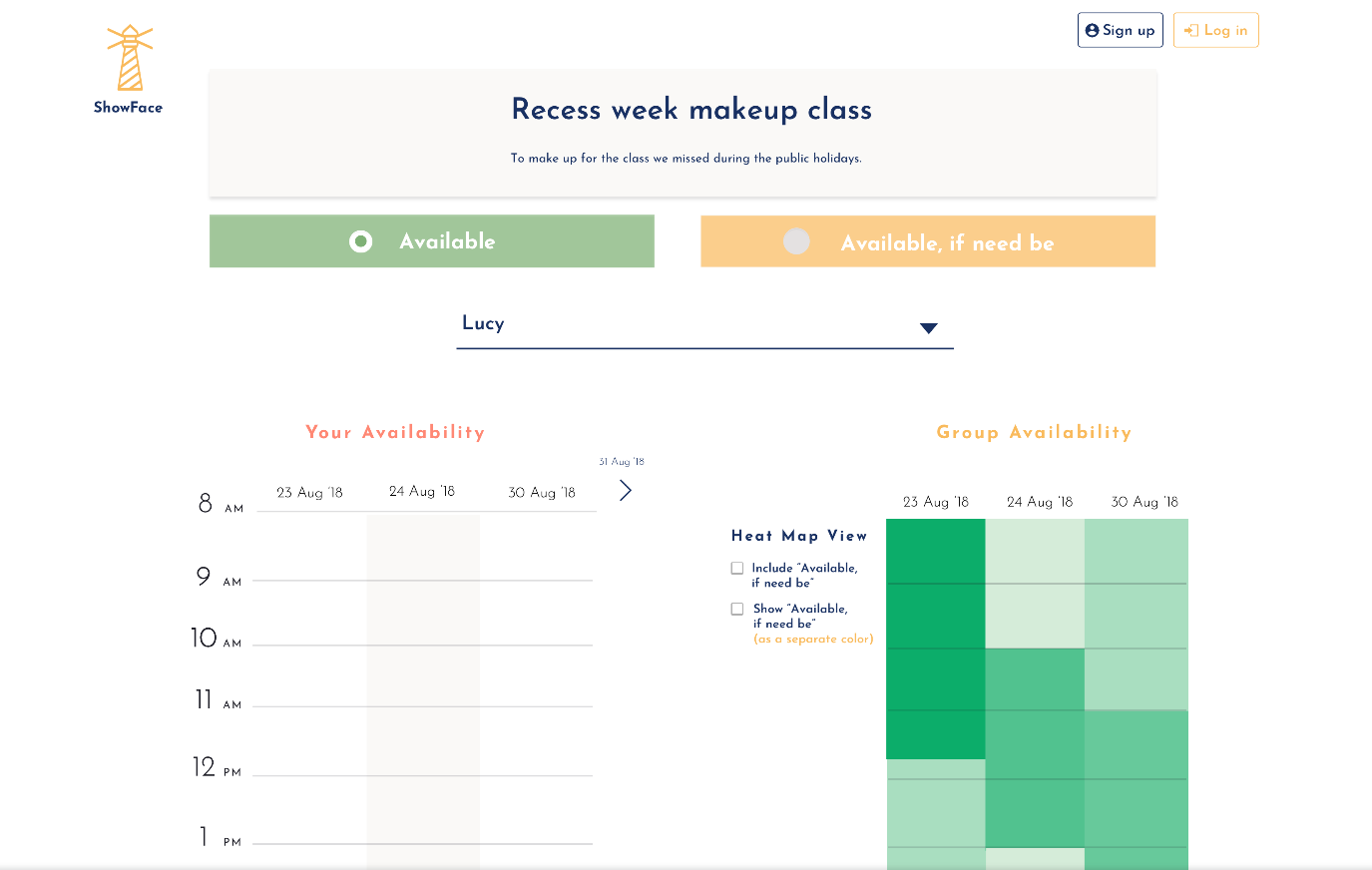Viewport: 1372px width, 870px height.
Task: Select the Available, if need be option
Action: click(796, 241)
